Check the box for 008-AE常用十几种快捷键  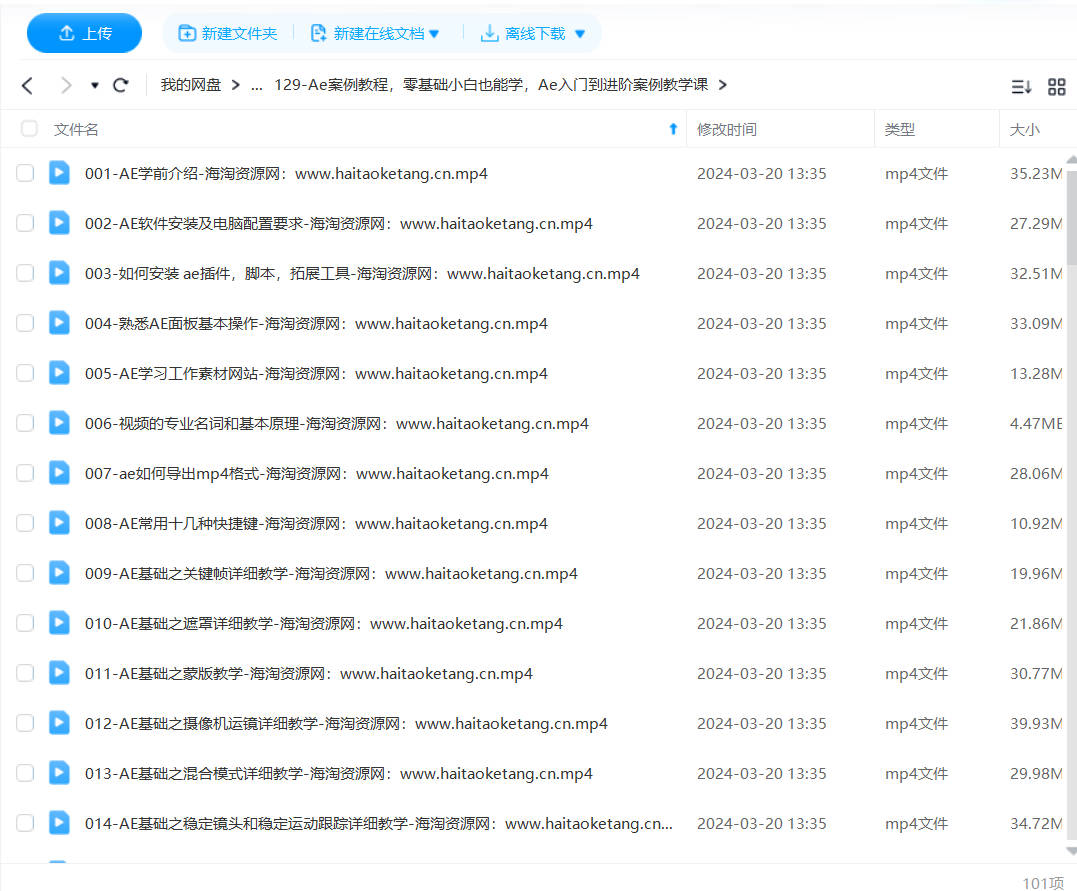pos(25,523)
